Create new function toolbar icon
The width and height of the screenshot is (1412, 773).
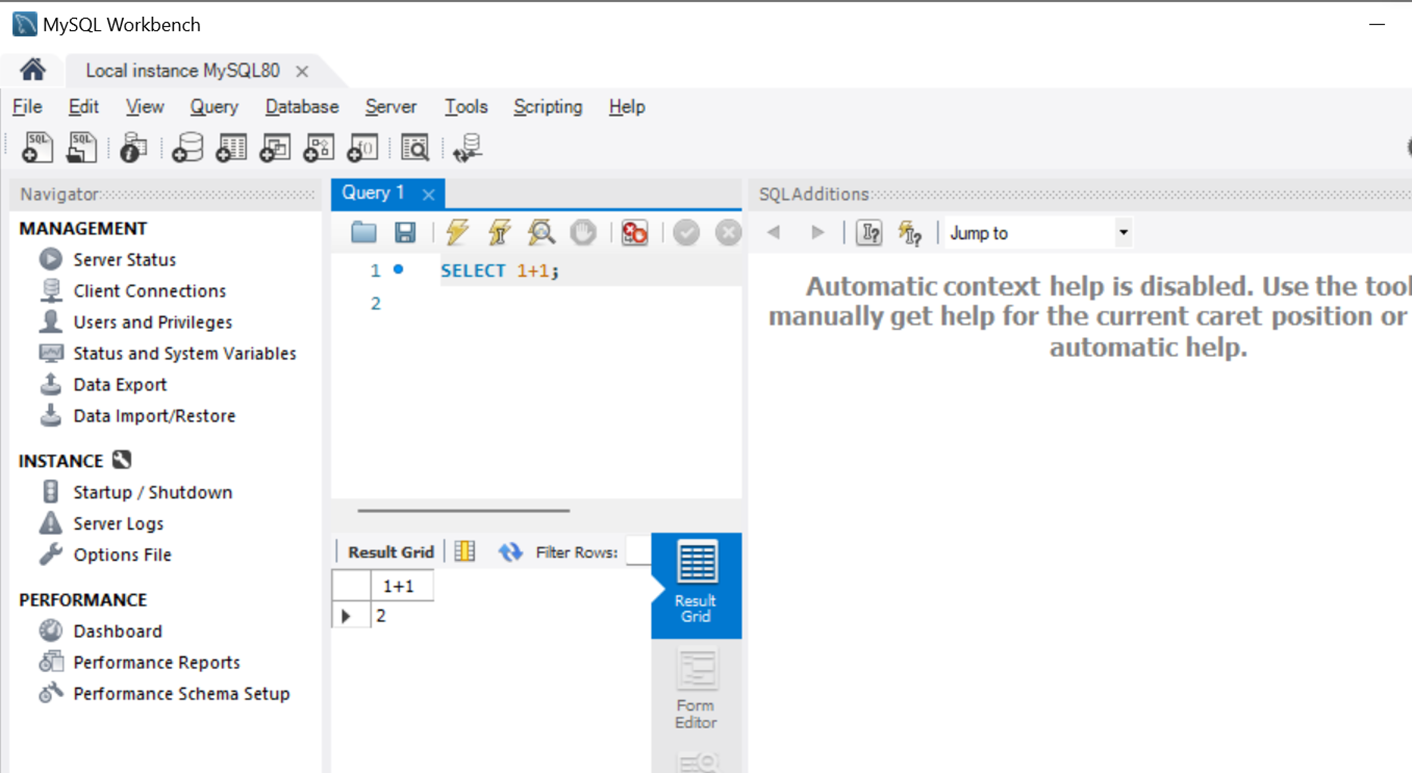pos(362,147)
